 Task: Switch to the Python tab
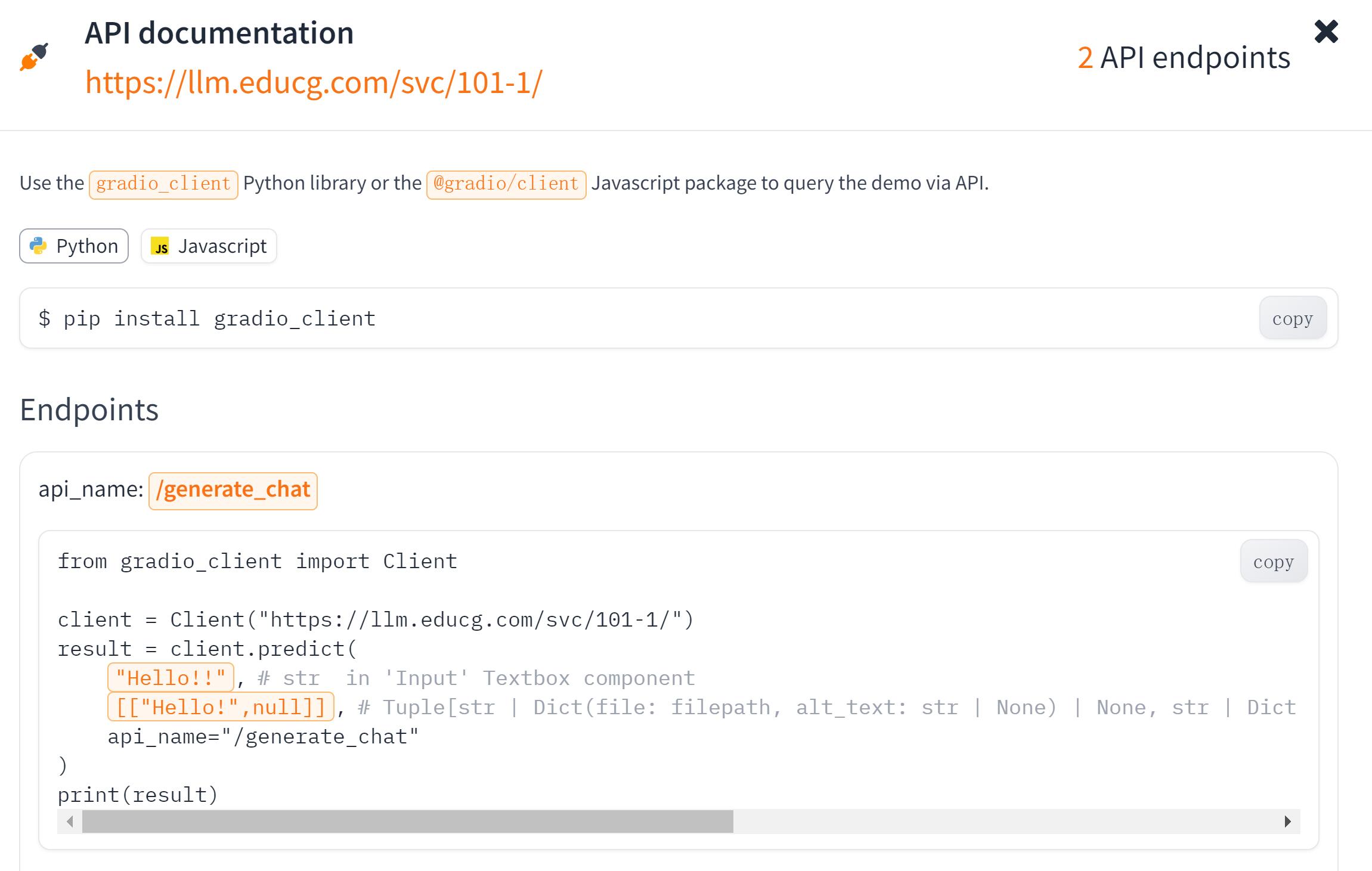74,246
